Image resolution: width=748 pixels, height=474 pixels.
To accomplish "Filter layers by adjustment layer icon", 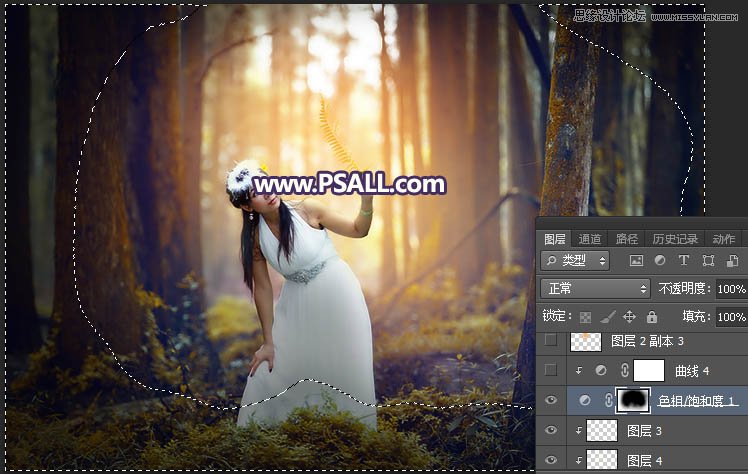I will (x=660, y=260).
